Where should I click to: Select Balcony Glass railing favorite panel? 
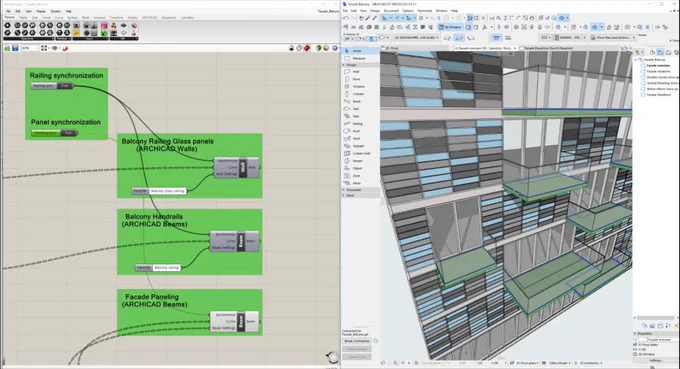point(159,191)
